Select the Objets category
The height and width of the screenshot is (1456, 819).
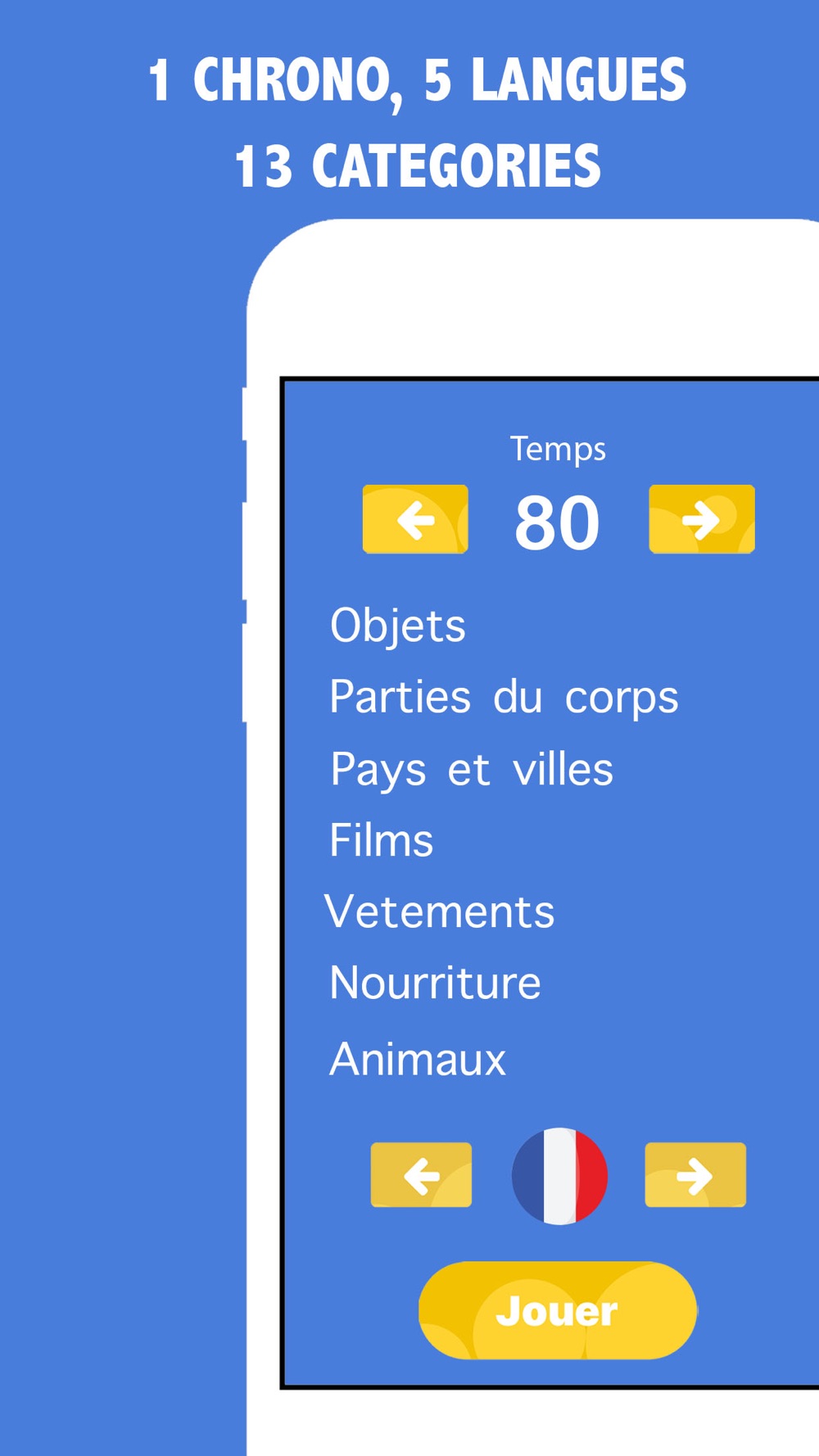(398, 626)
